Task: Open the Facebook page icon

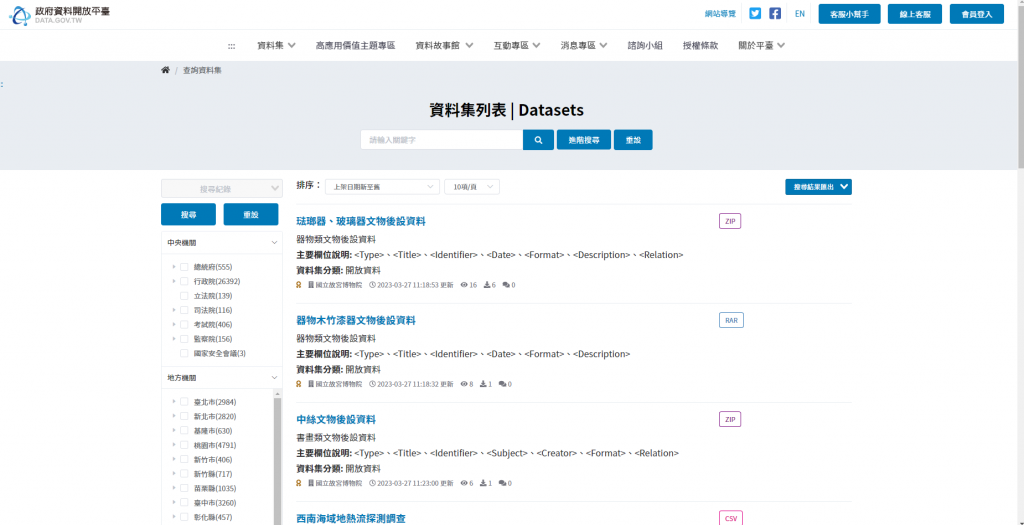Action: click(775, 14)
